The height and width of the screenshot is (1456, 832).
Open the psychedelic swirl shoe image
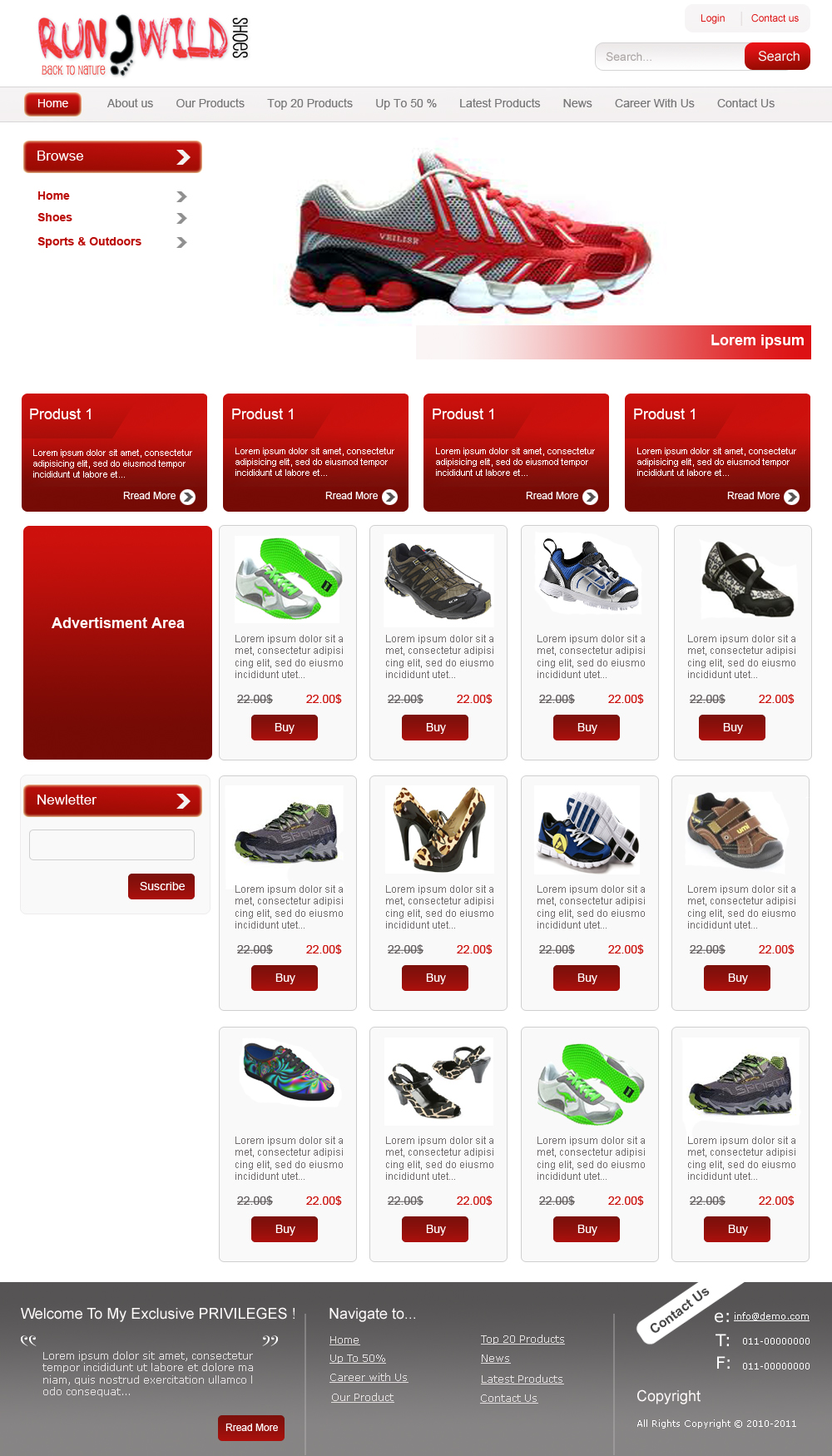click(289, 1073)
